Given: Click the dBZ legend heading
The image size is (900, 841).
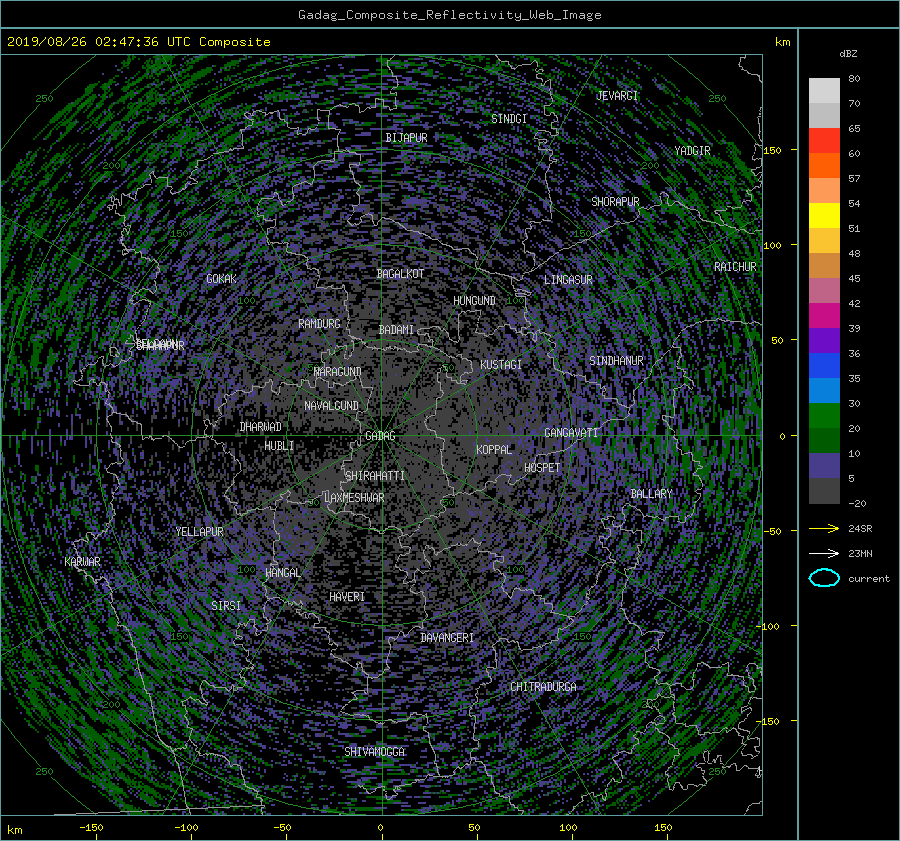Looking at the screenshot, I should pyautogui.click(x=848, y=54).
